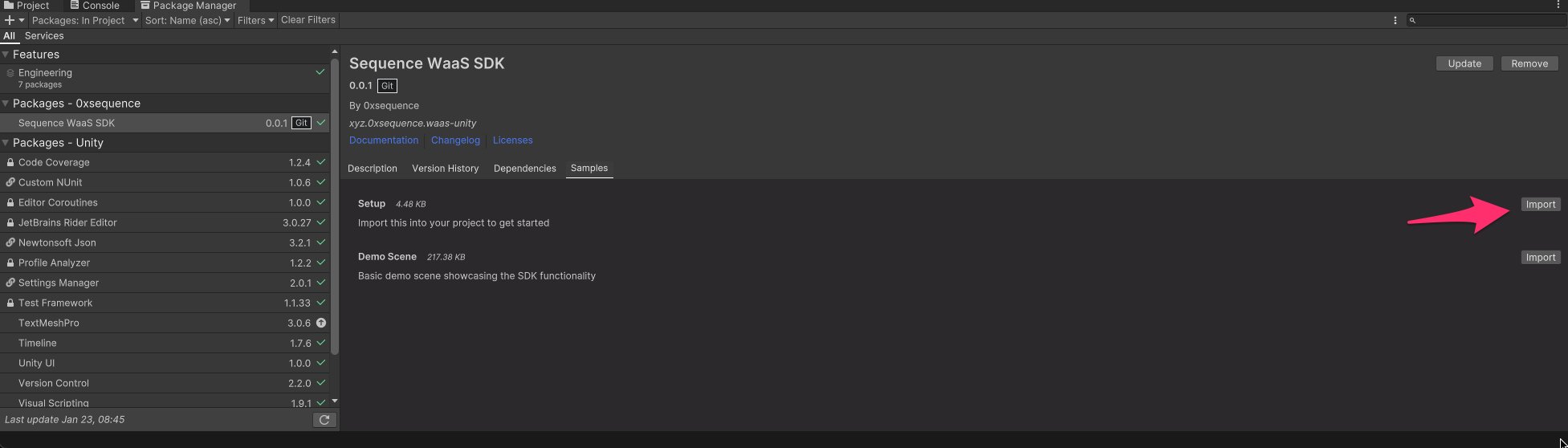Image resolution: width=1568 pixels, height=448 pixels.
Task: Click the lock icon beside Code Coverage
Action: (x=10, y=162)
